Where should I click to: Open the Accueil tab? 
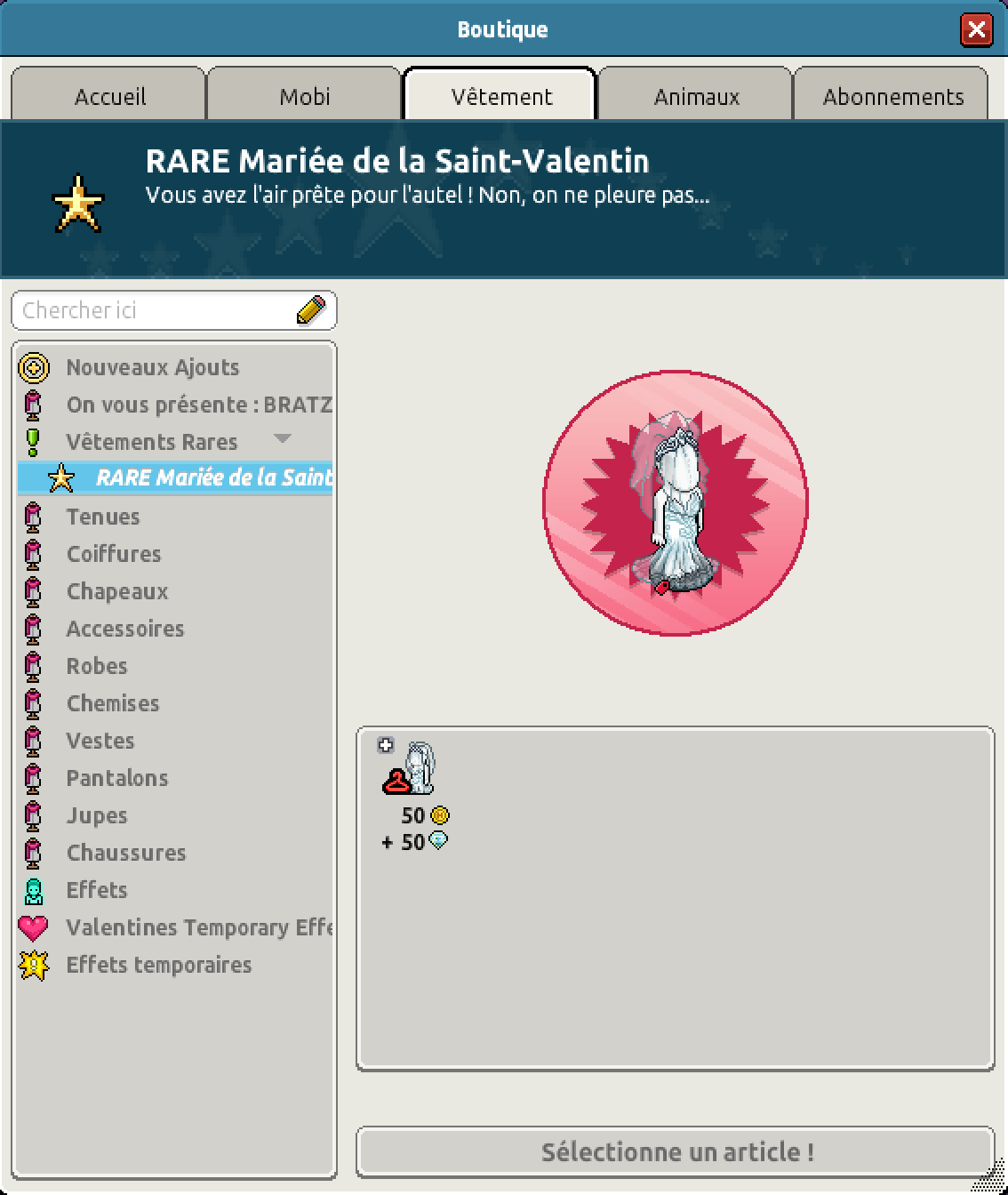(x=108, y=93)
